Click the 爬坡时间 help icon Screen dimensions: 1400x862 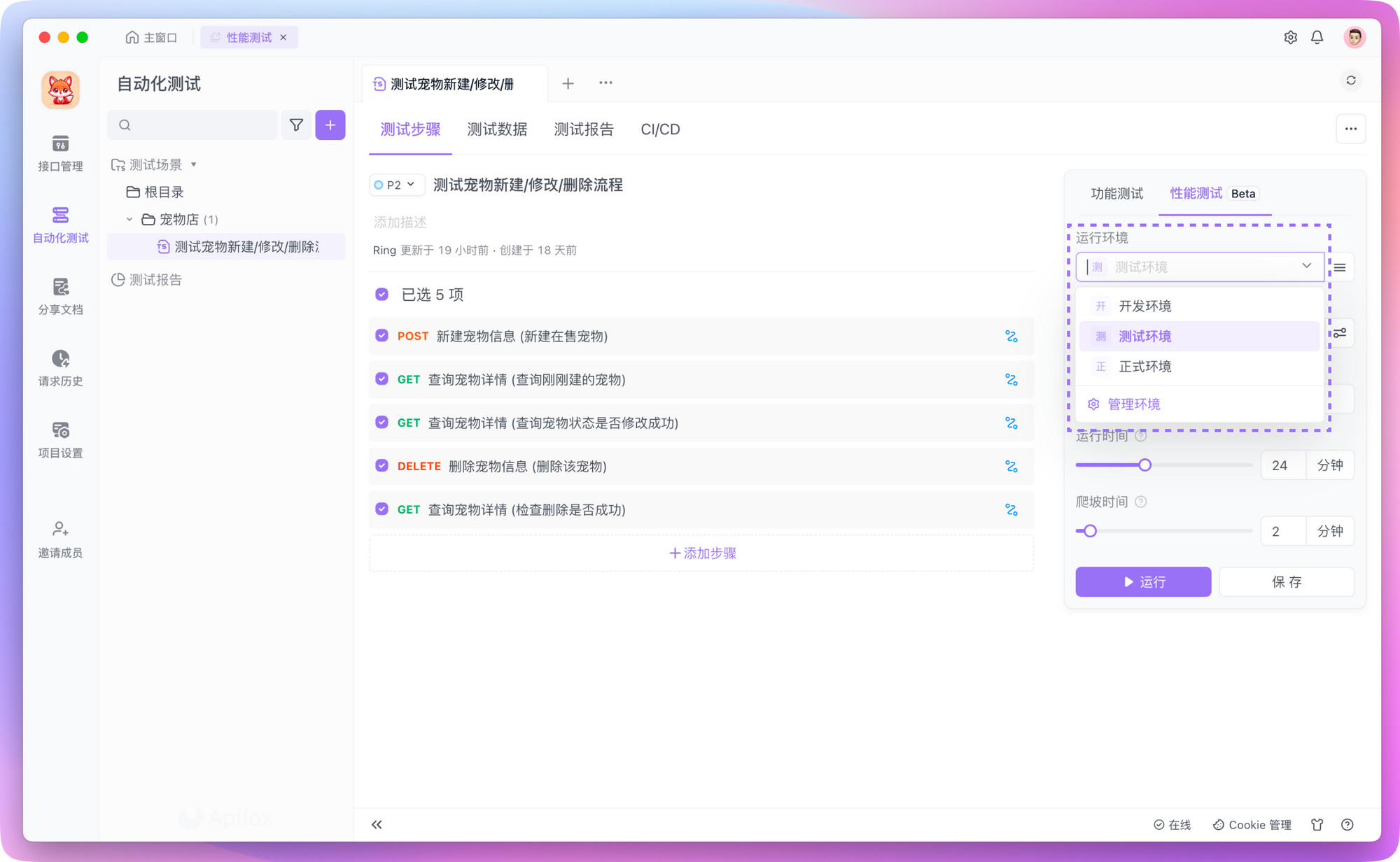click(x=1140, y=502)
